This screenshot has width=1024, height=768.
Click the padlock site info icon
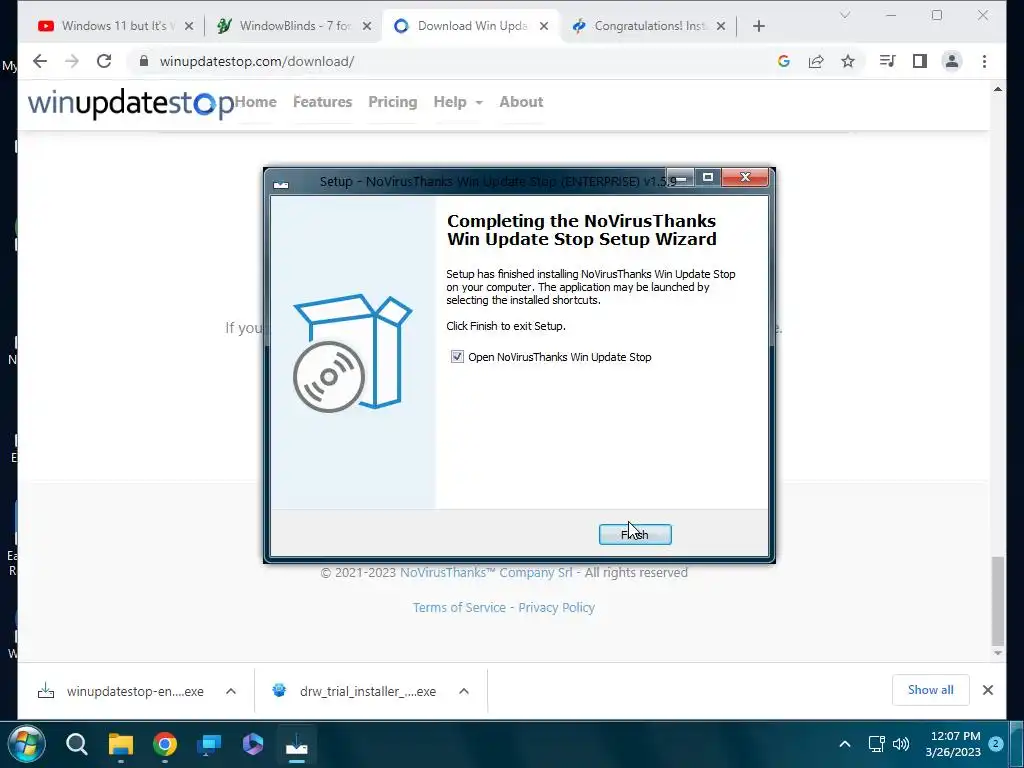144,61
